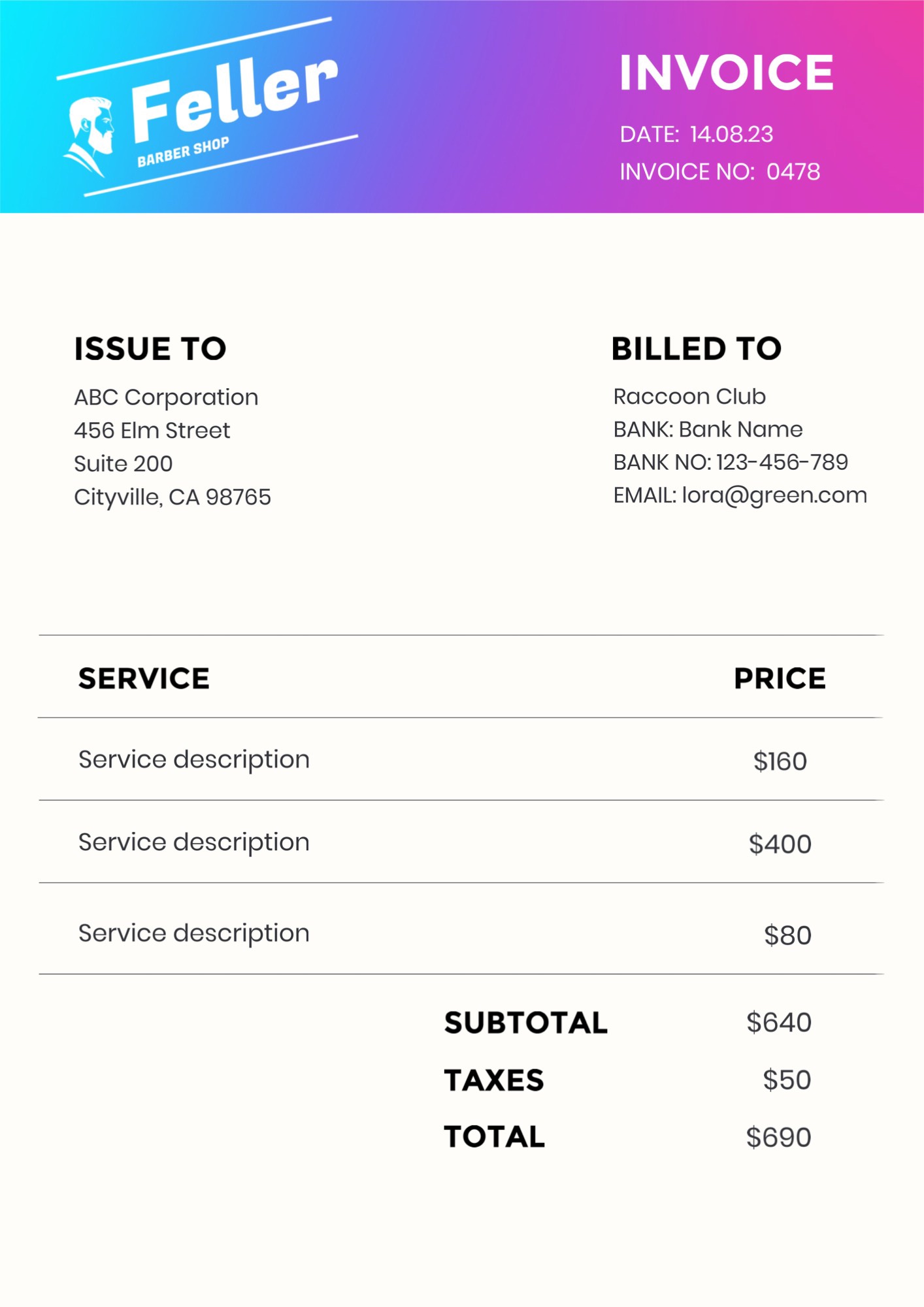Click the SERVICE column header

(x=144, y=679)
